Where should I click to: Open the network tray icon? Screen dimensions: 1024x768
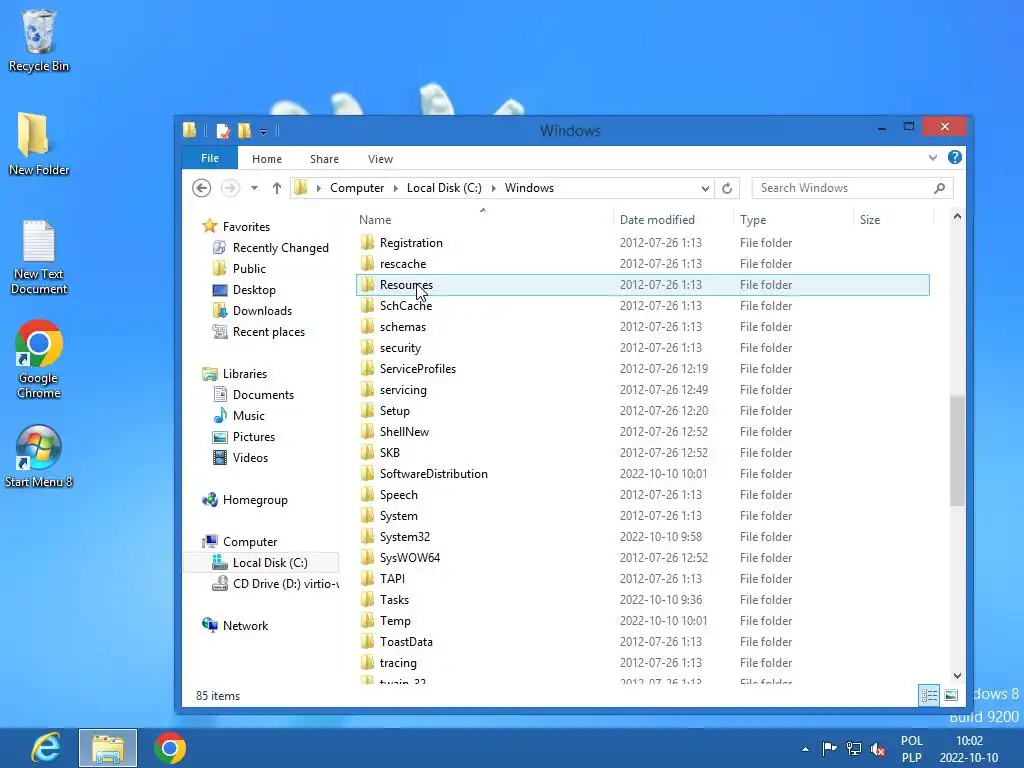point(854,748)
